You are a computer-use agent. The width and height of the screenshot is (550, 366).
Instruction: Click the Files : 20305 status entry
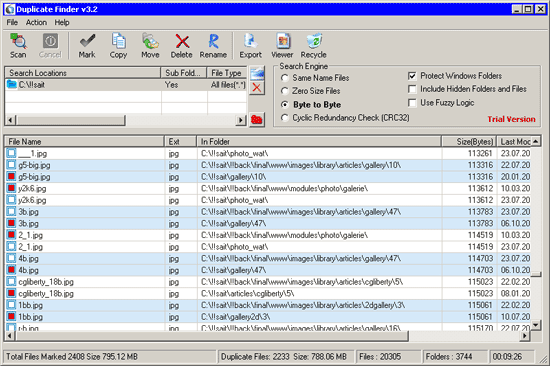tap(380, 357)
